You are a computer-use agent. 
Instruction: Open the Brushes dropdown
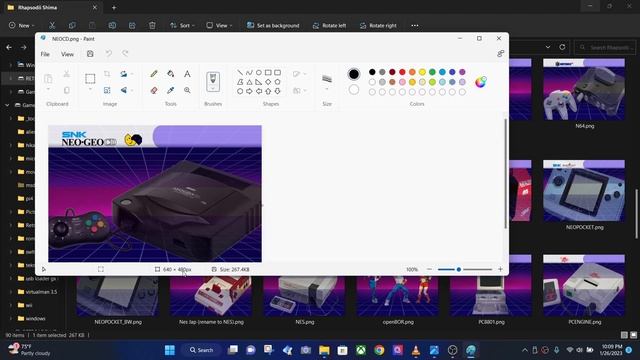click(x=213, y=88)
